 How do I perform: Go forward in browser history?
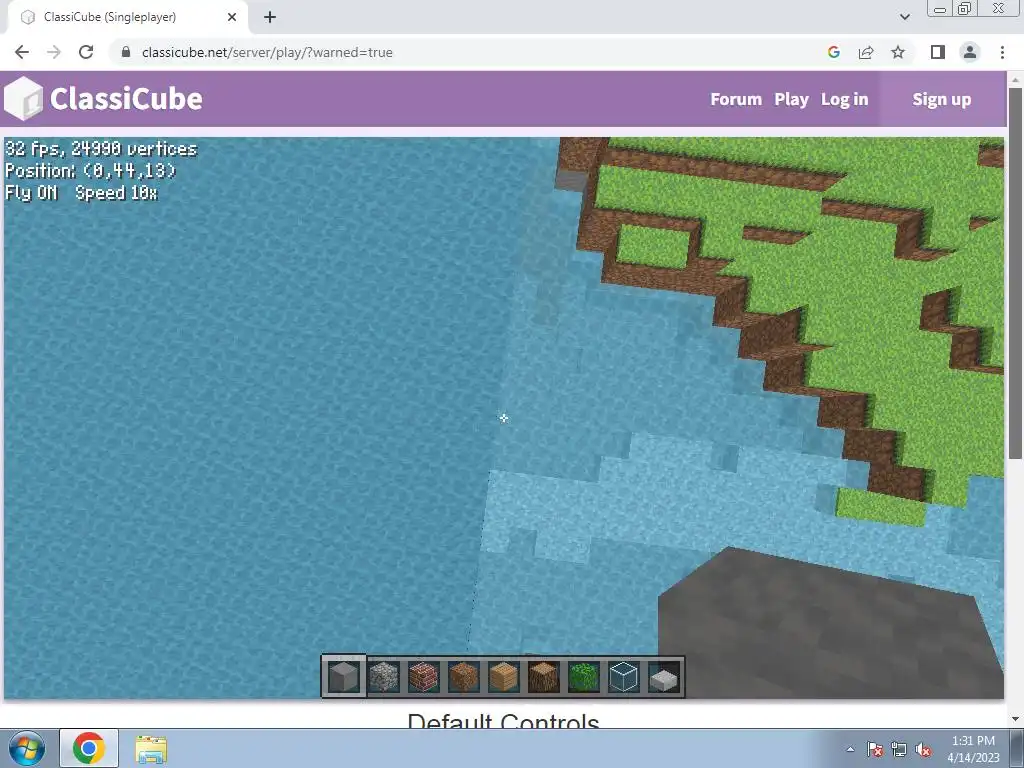54,52
